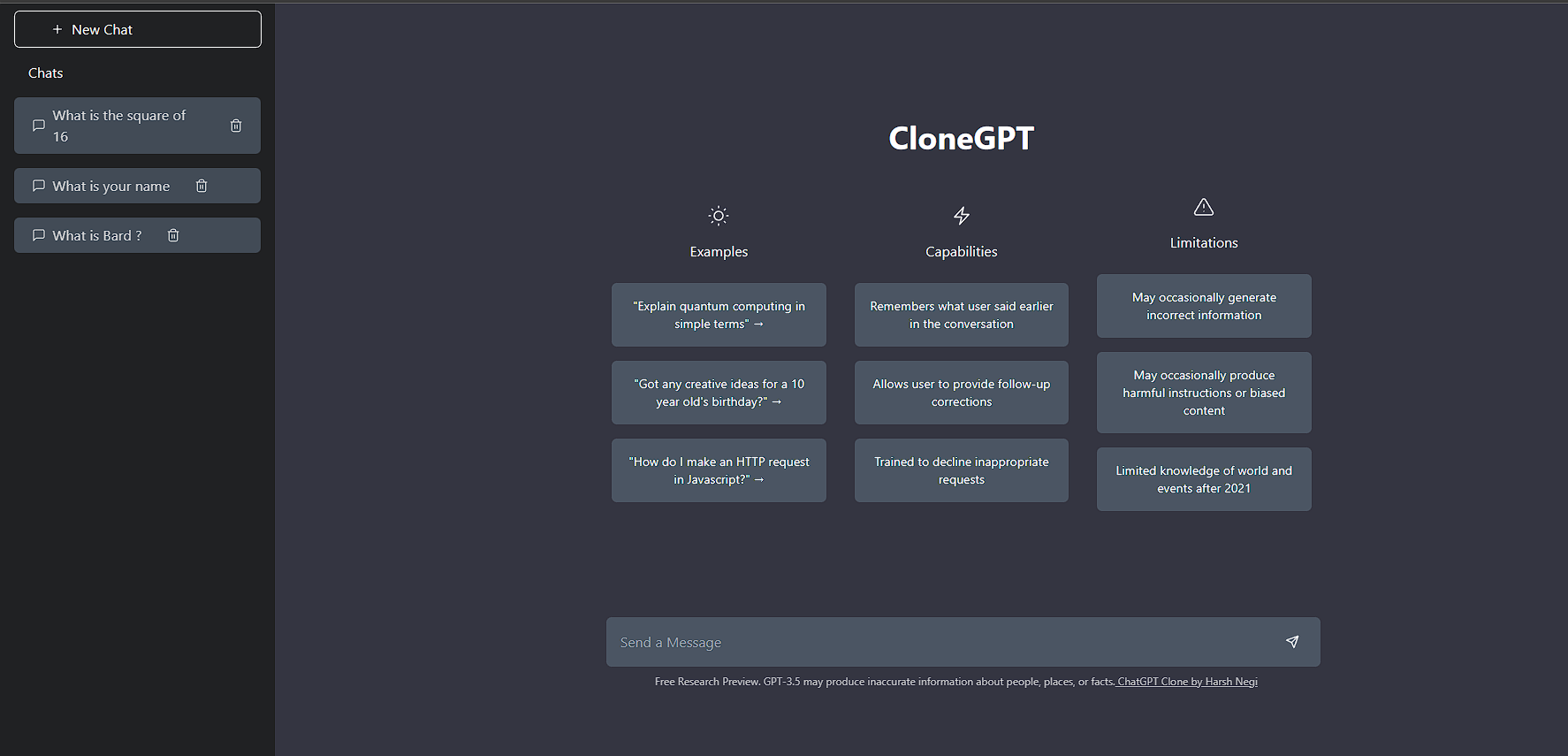Screen dimensions: 1568x756
Task: Click the warning triangle Limitations icon
Action: 1204,208
